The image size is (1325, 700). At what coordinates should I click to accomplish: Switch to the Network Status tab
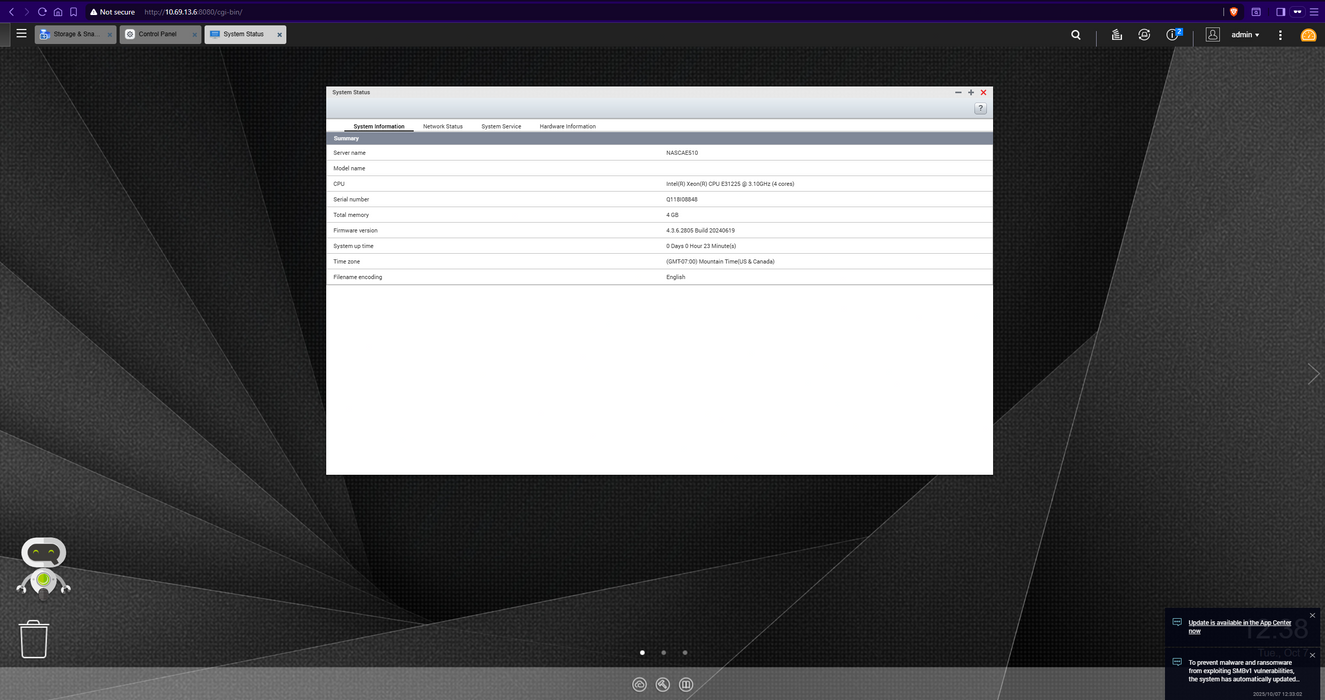[x=442, y=127]
